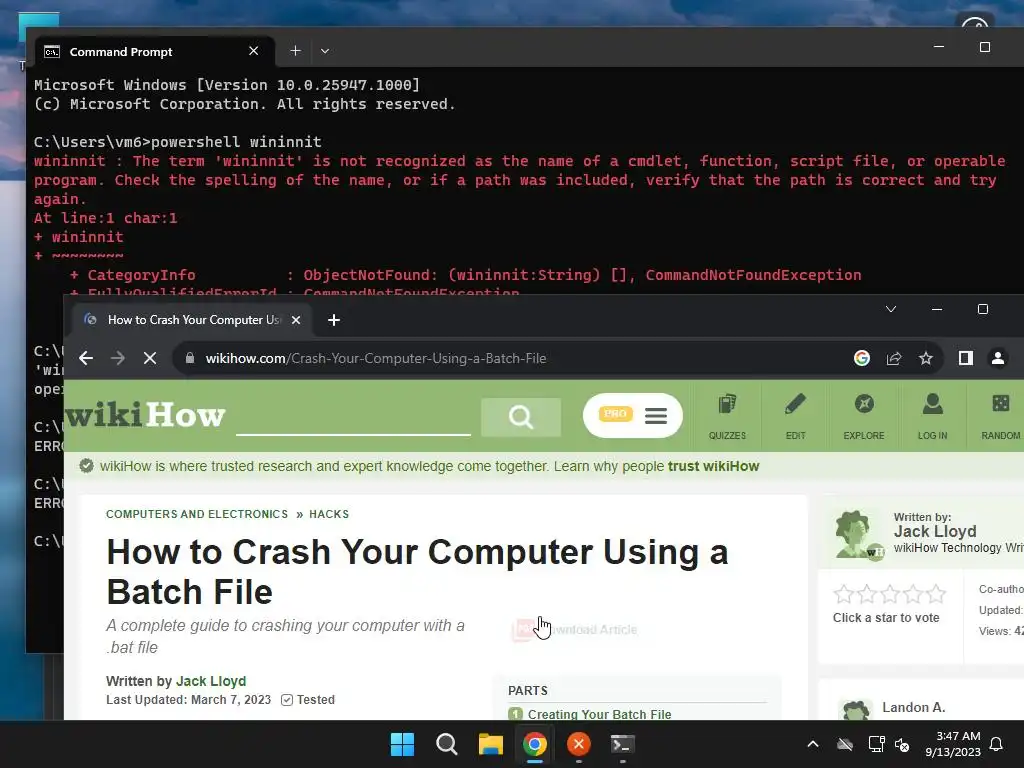This screenshot has width=1024, height=768.
Task: Open Chrome tab search chevron
Action: point(891,309)
